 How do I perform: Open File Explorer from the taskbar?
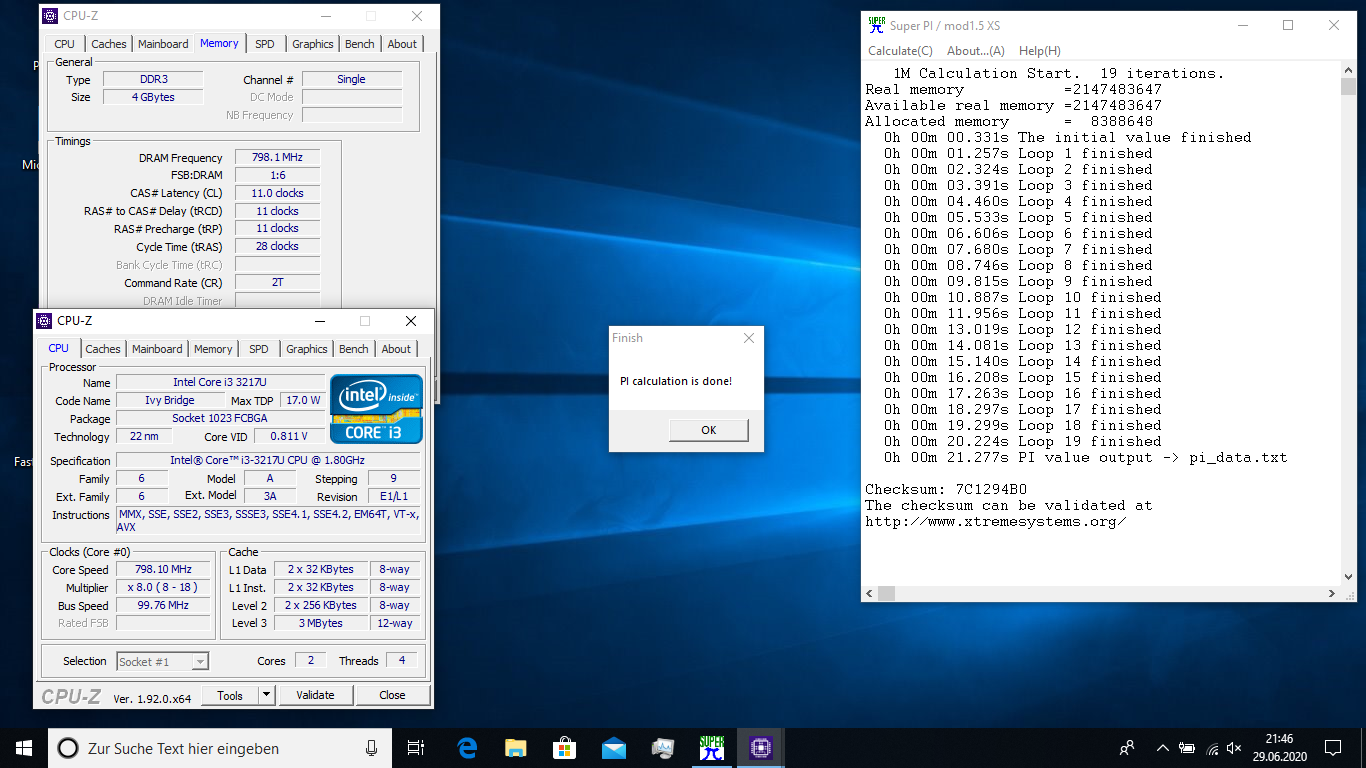point(516,748)
